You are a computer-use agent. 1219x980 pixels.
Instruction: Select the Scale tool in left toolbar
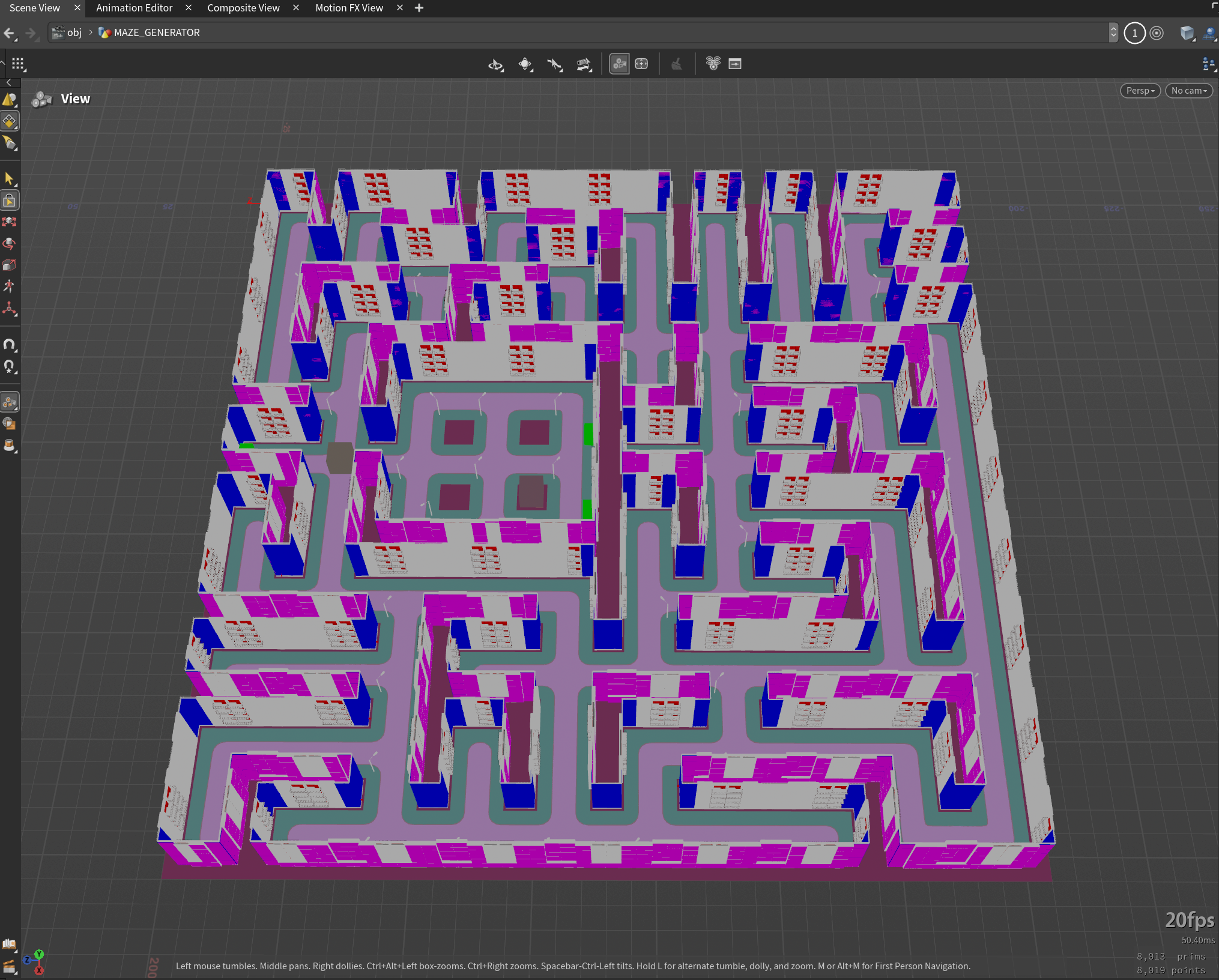click(9, 265)
